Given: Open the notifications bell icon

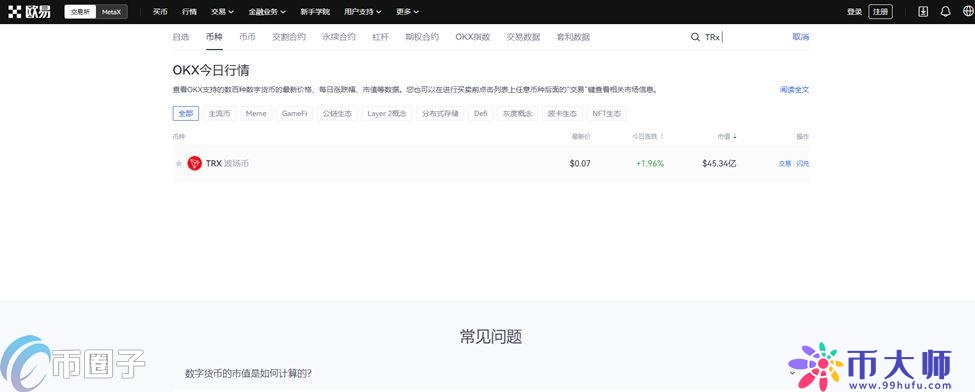Looking at the screenshot, I should (x=946, y=12).
